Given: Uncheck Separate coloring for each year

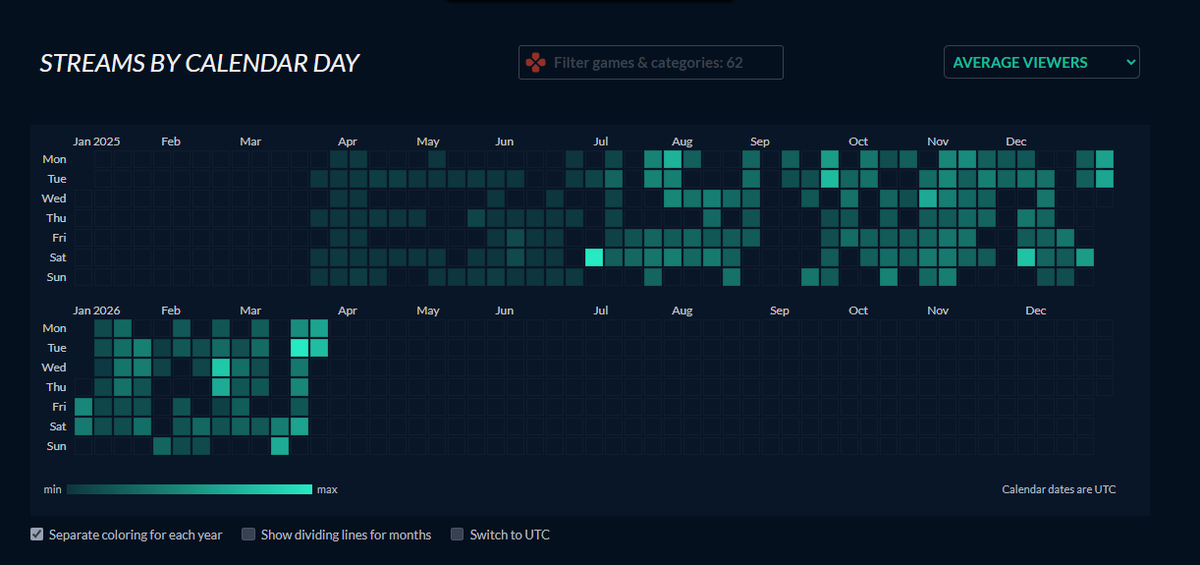Looking at the screenshot, I should click(38, 534).
